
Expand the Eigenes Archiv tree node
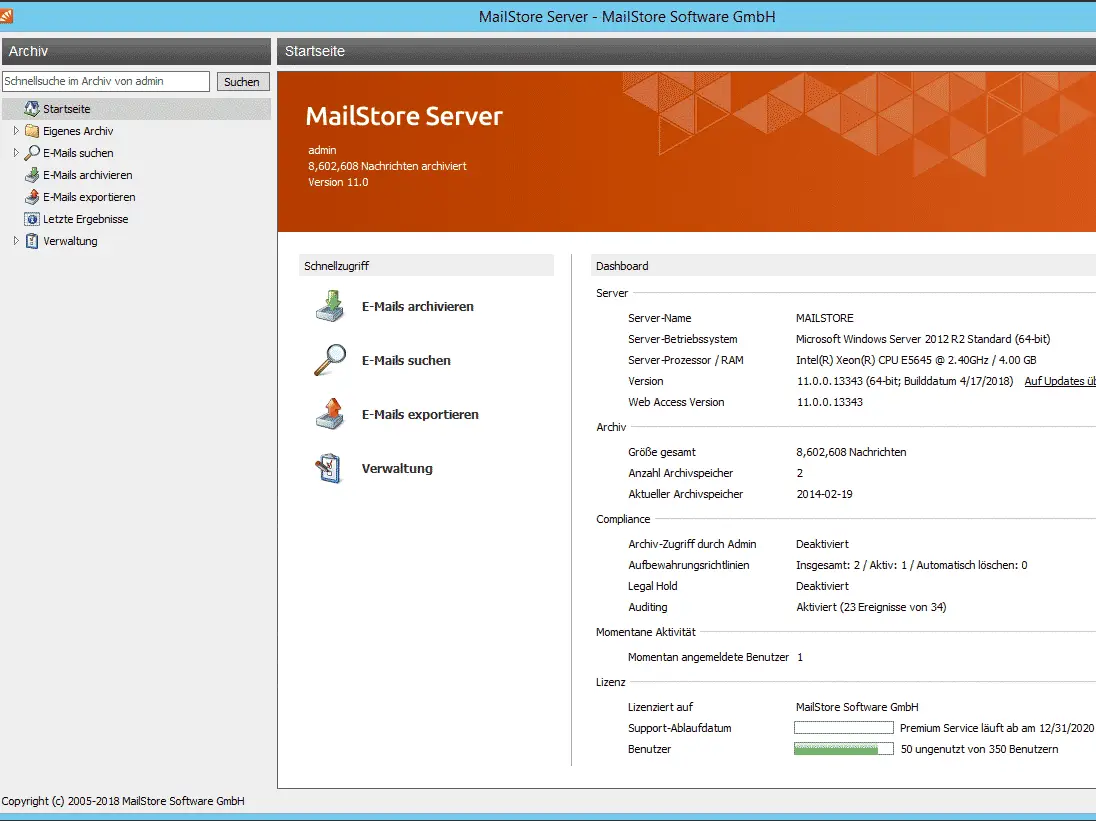16,131
